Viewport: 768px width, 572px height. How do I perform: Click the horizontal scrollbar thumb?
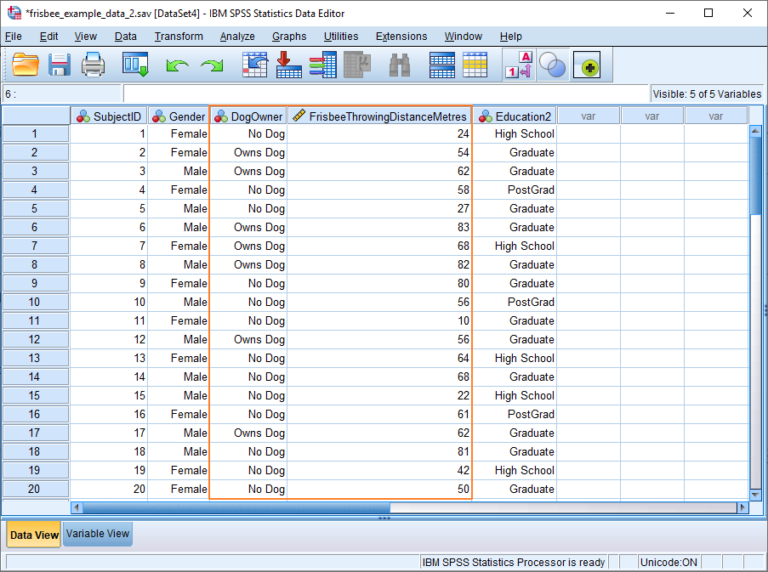[x=236, y=507]
